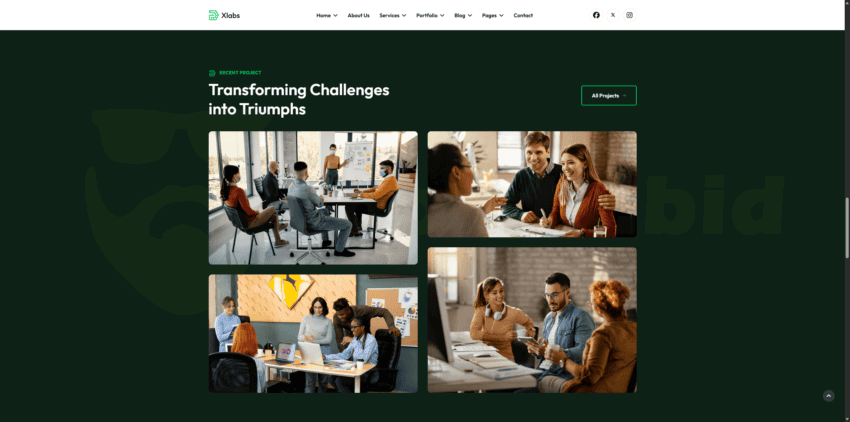Open the coworkers with headphones project image
This screenshot has width=850, height=422.
click(532, 320)
